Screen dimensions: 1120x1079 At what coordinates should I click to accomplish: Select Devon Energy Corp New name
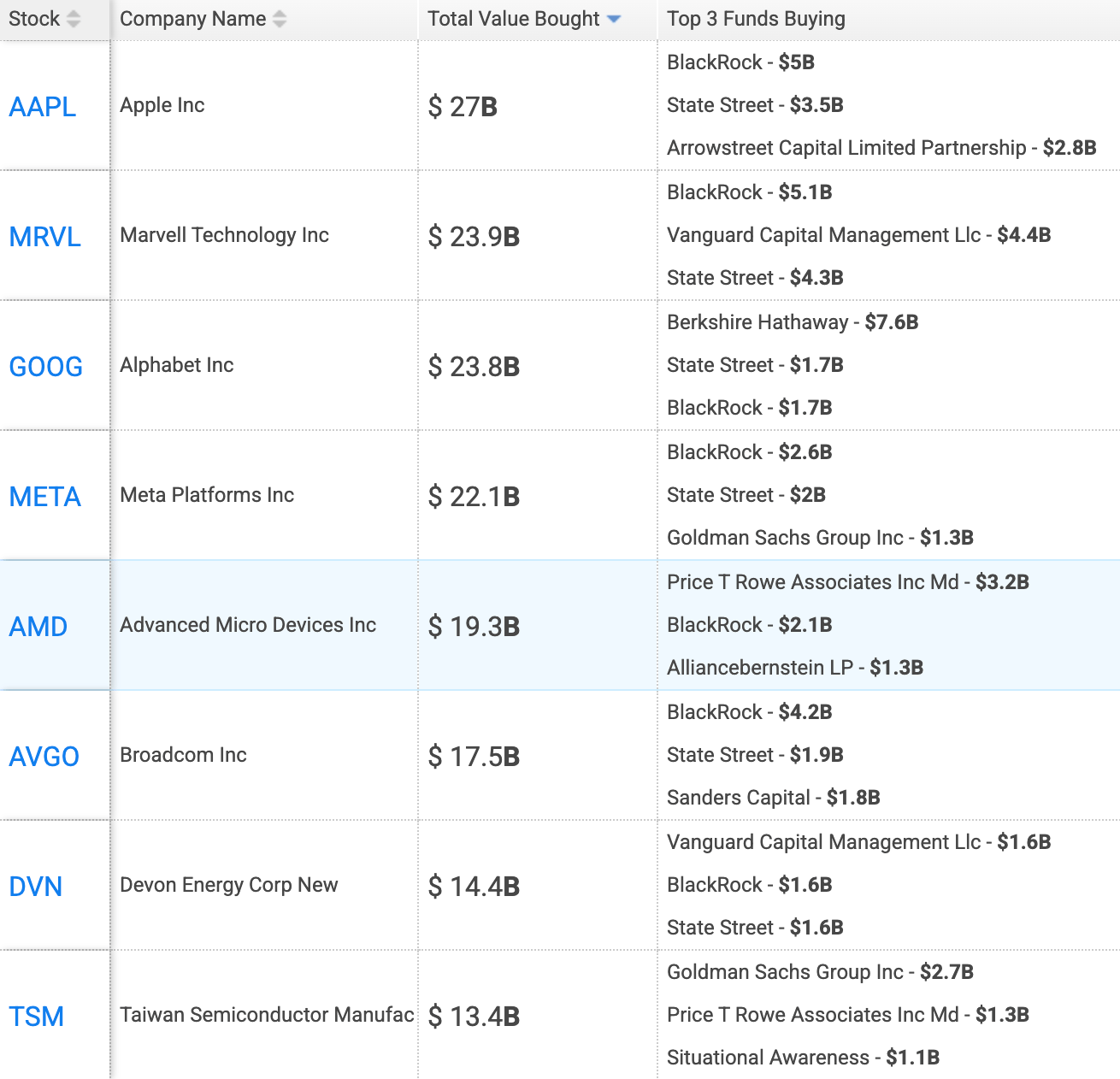pyautogui.click(x=229, y=885)
